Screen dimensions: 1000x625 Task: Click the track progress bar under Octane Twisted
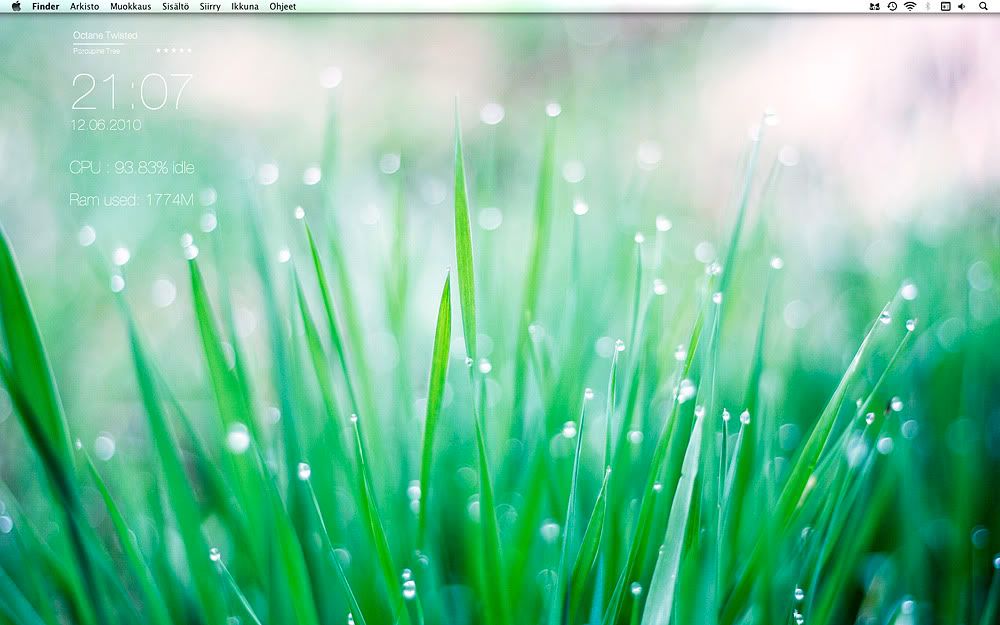click(x=132, y=44)
